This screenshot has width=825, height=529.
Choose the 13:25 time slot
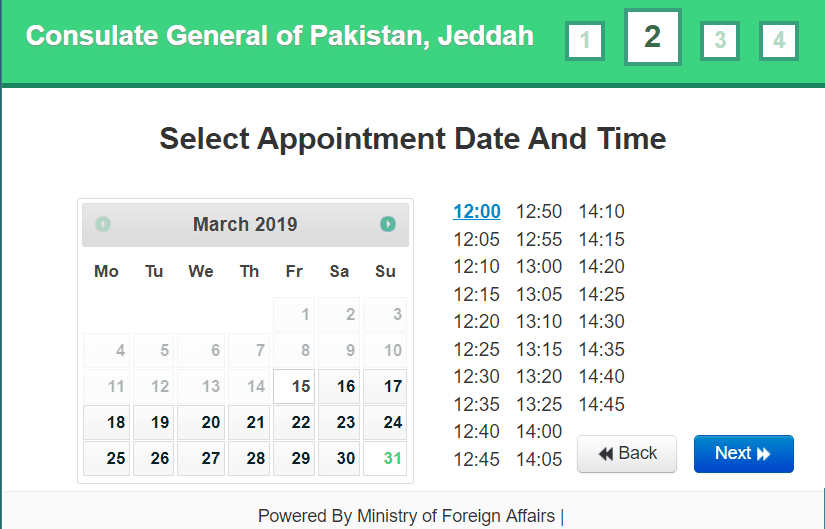point(539,405)
